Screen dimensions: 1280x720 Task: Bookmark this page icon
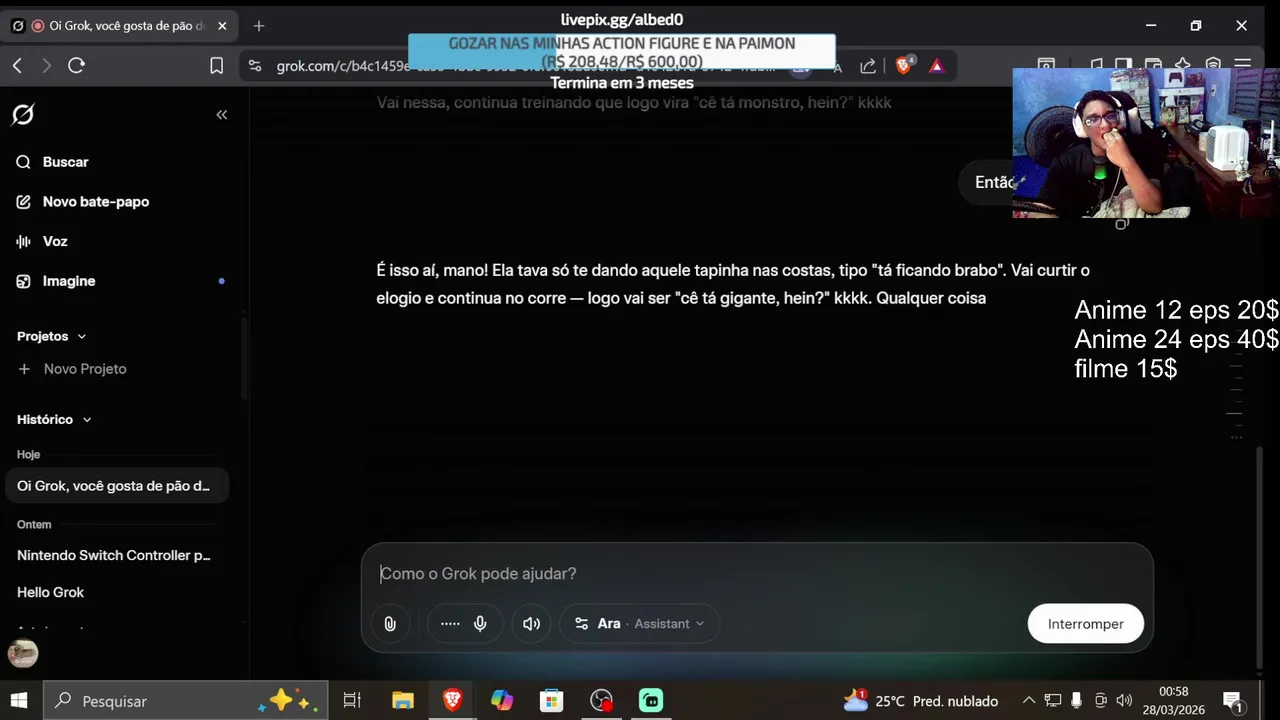(216, 66)
